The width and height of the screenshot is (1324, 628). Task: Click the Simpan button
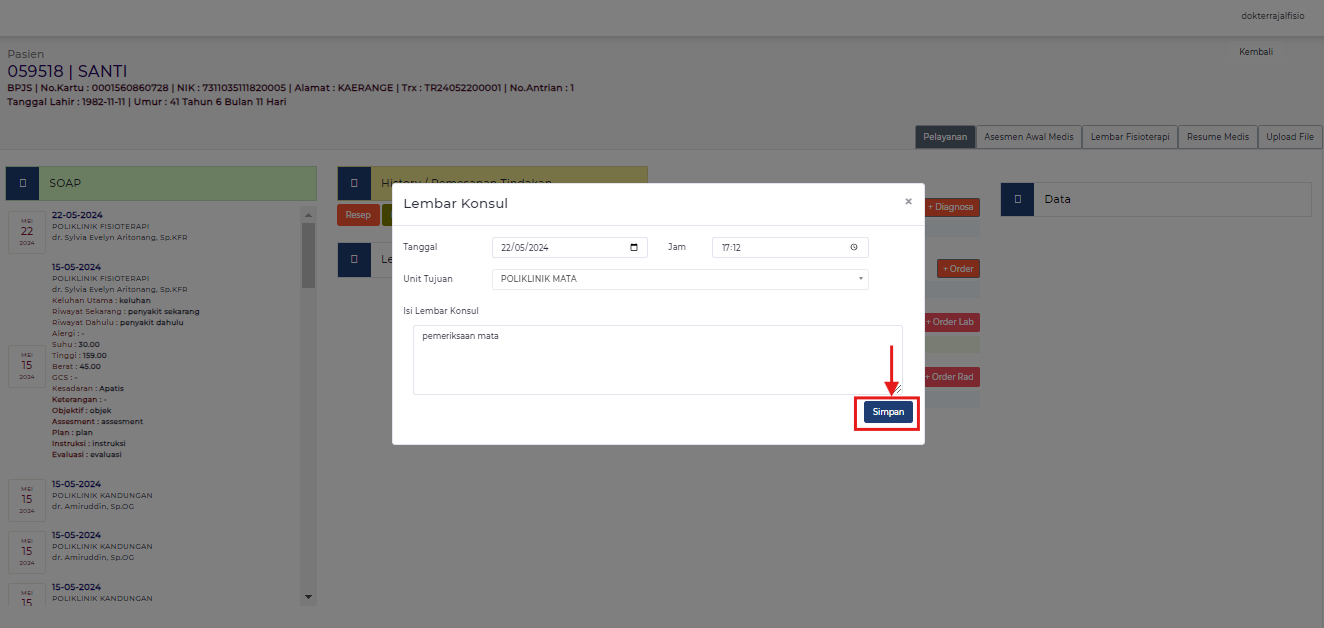tap(888, 412)
